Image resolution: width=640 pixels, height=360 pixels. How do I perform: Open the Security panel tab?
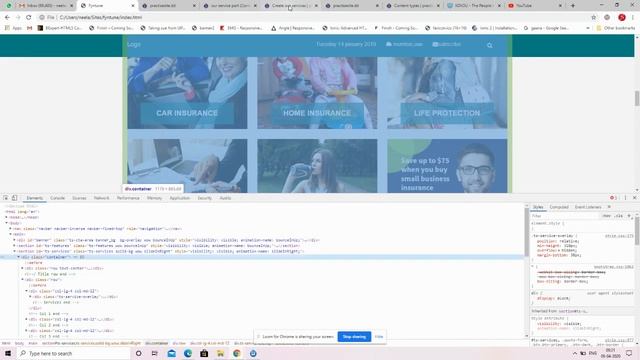[204, 198]
